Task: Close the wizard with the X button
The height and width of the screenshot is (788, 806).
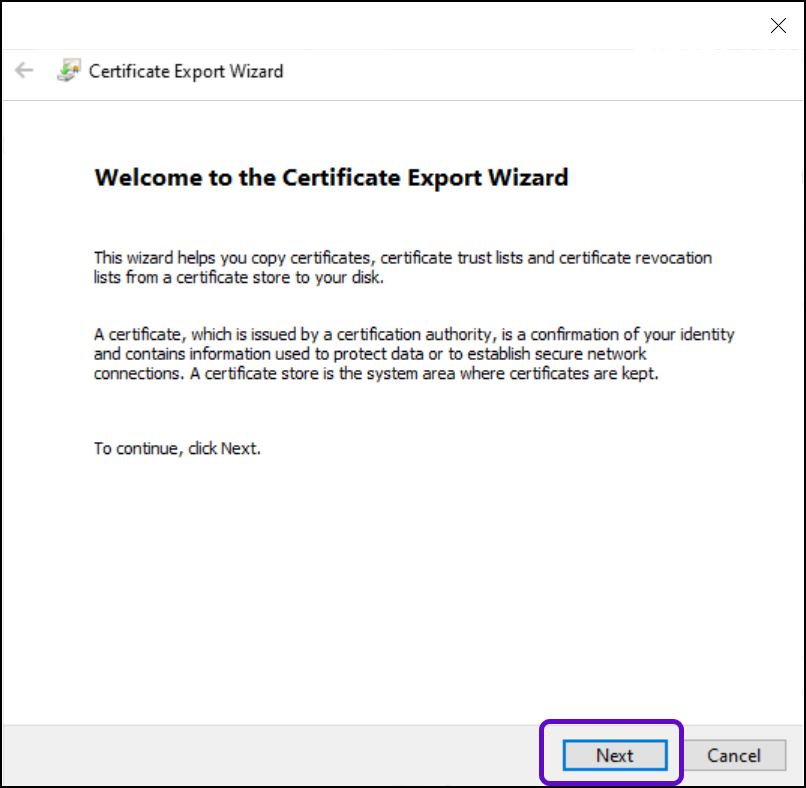Action: click(x=778, y=26)
